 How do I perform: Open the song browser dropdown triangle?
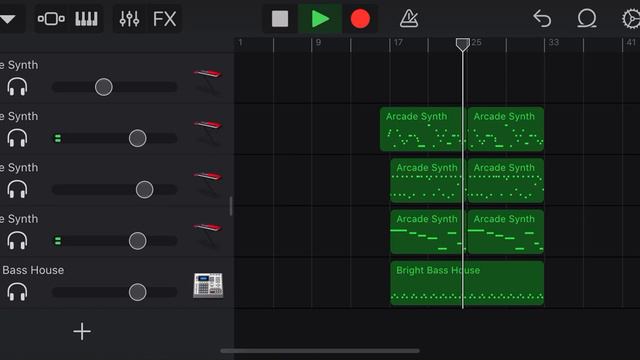point(7,19)
